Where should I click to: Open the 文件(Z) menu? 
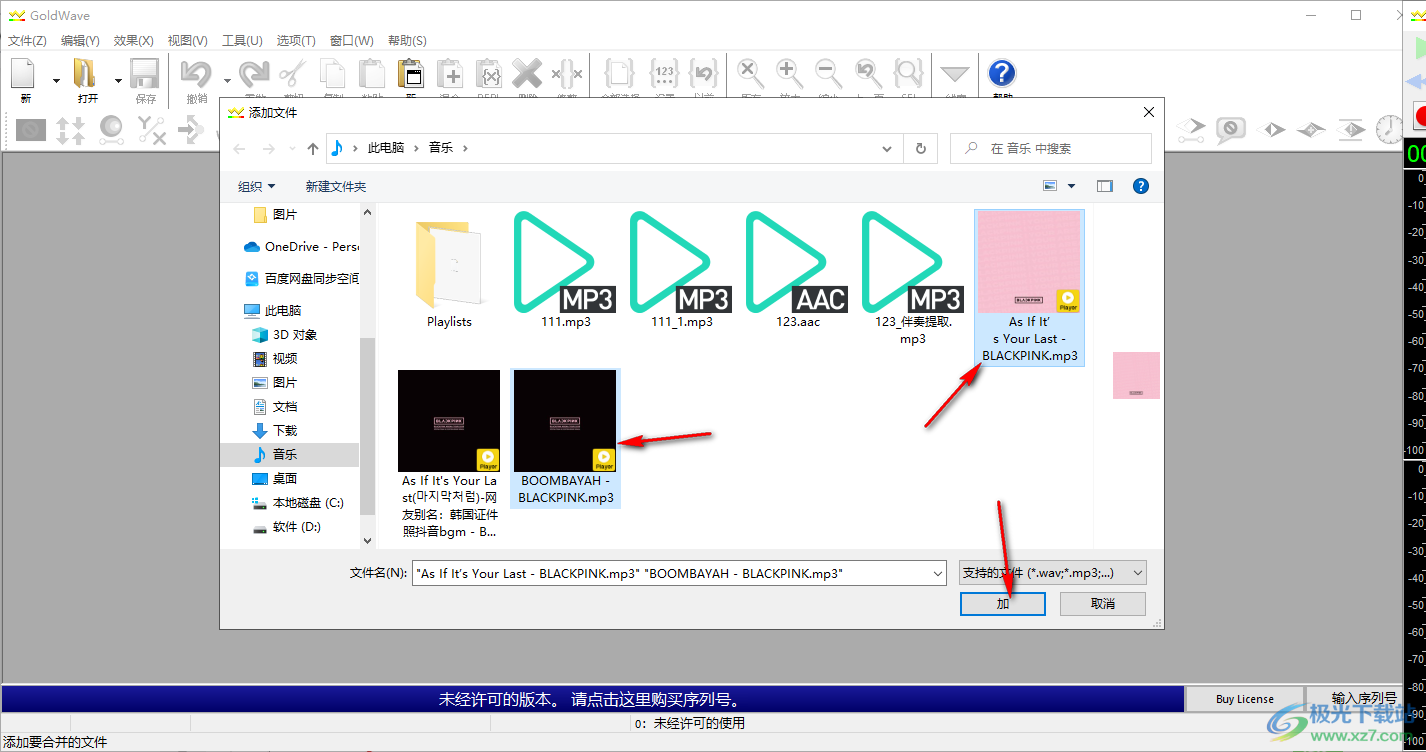[27, 41]
